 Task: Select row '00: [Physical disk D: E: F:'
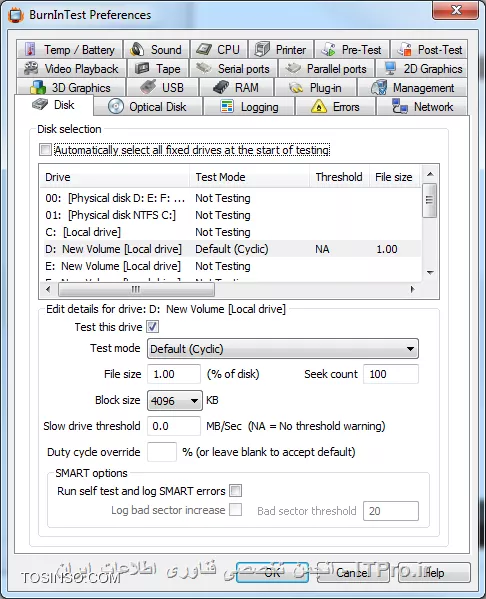[231, 198]
